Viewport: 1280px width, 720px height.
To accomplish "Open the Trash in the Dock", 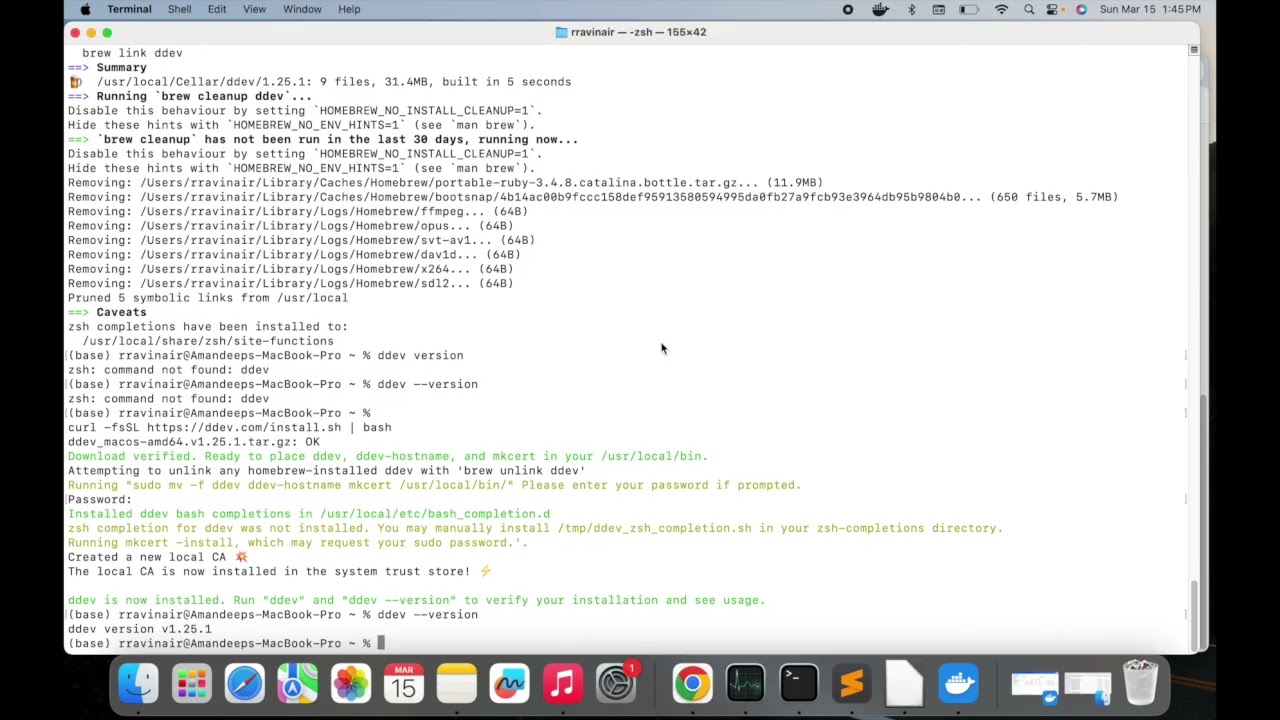I will (x=1141, y=684).
